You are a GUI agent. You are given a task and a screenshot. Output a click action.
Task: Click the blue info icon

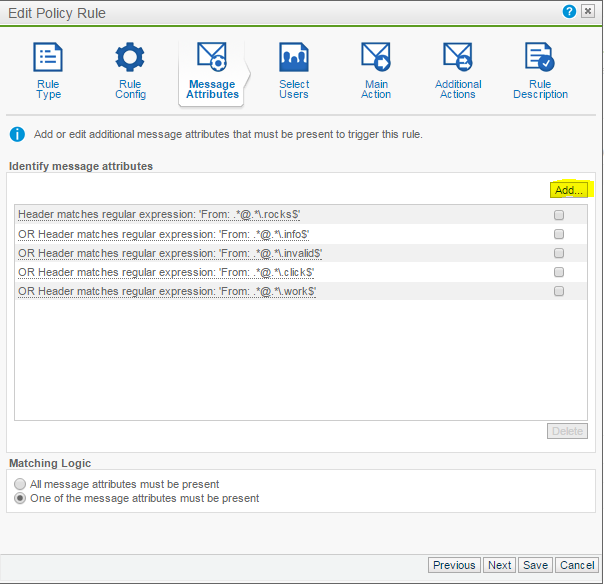(x=17, y=134)
